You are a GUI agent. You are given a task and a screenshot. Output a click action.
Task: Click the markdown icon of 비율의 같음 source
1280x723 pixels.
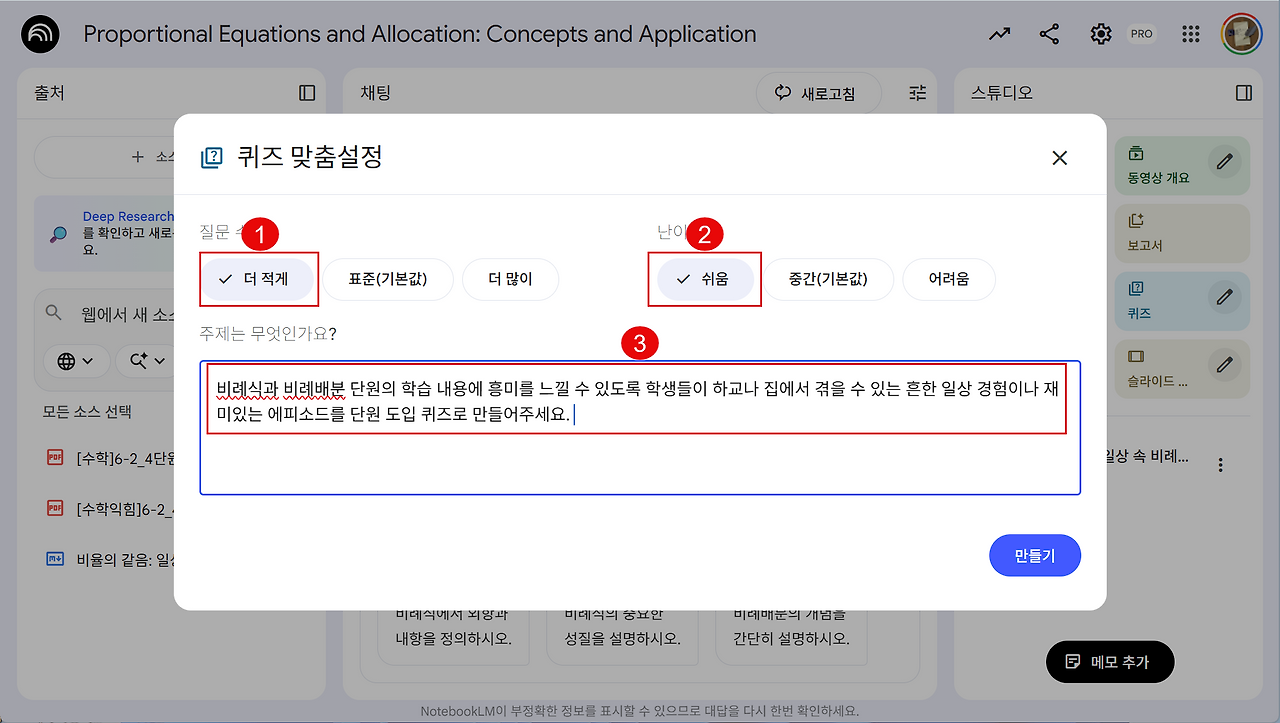[55, 559]
